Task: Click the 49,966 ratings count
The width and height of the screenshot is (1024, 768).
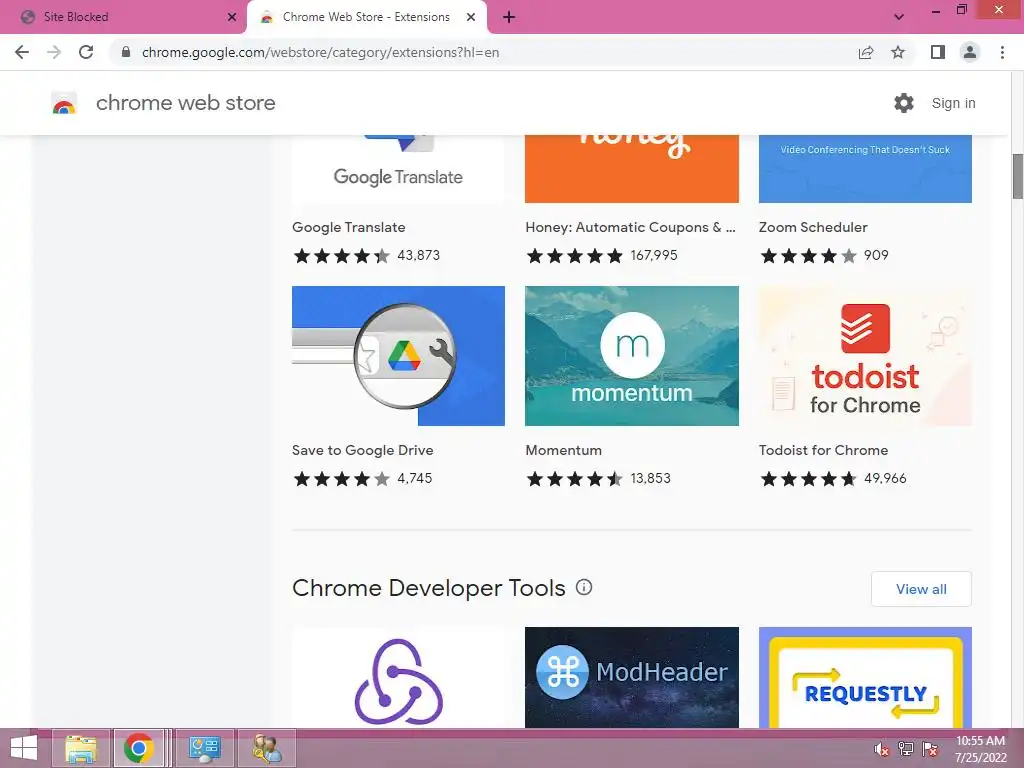Action: [x=885, y=478]
